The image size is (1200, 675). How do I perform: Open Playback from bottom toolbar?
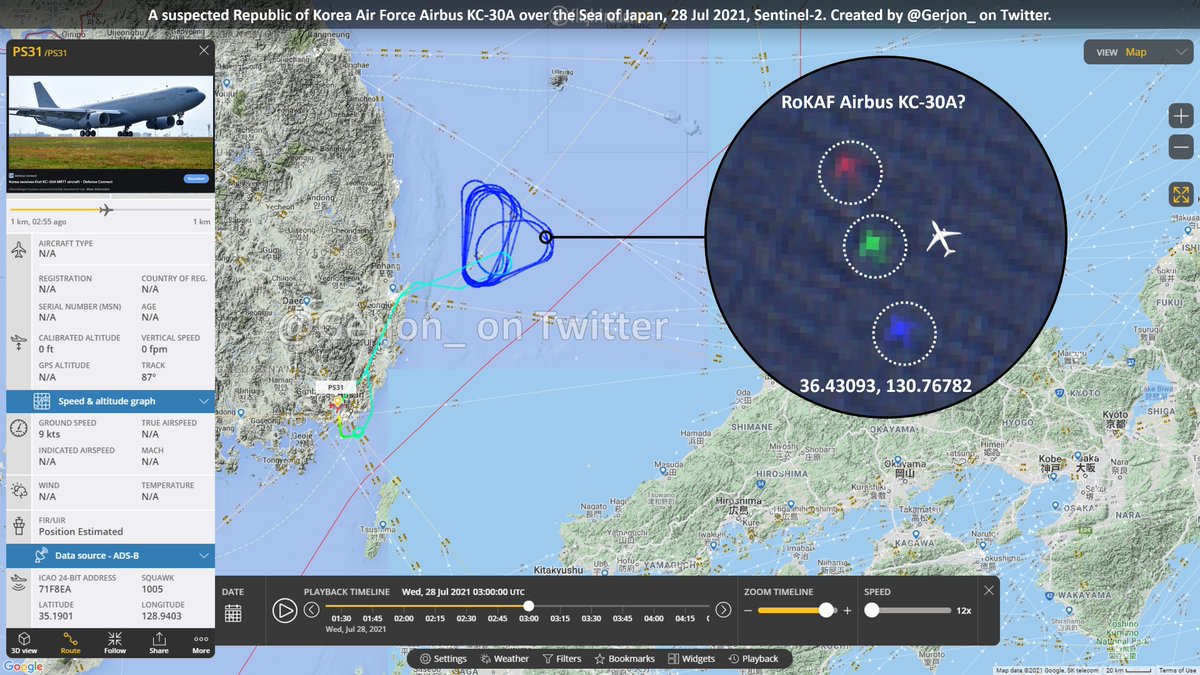point(754,659)
